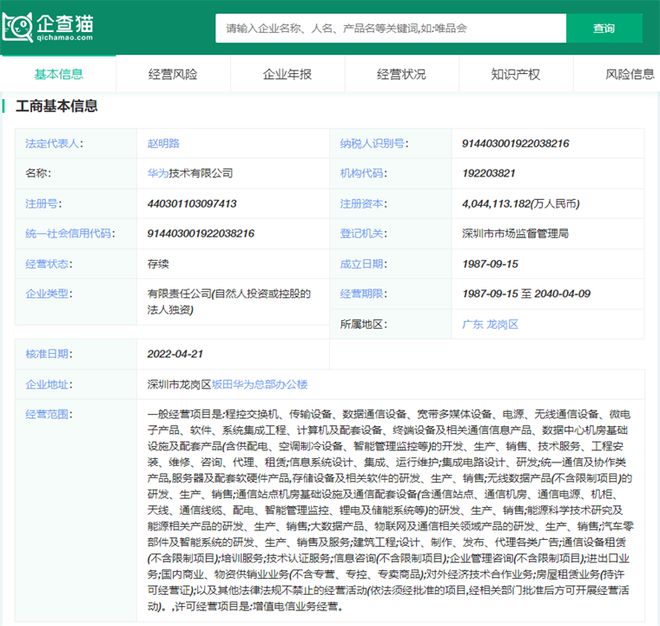Image resolution: width=660 pixels, height=626 pixels.
Task: Open the 知识产权 tab
Action: [516, 75]
